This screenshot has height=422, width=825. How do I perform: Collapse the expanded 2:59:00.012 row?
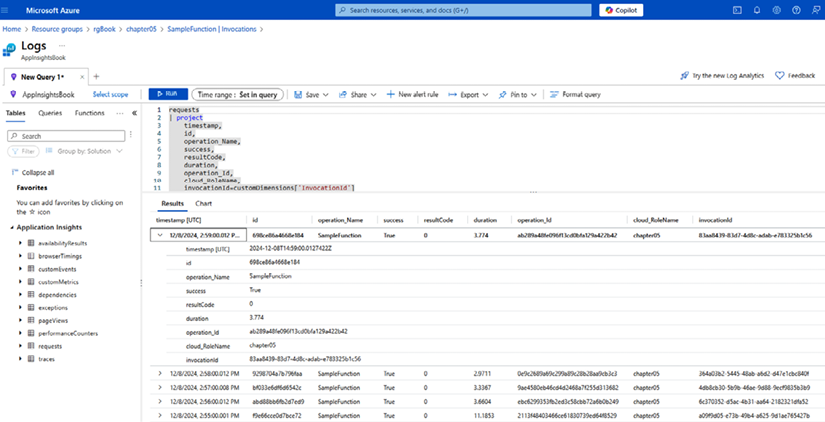[160, 236]
